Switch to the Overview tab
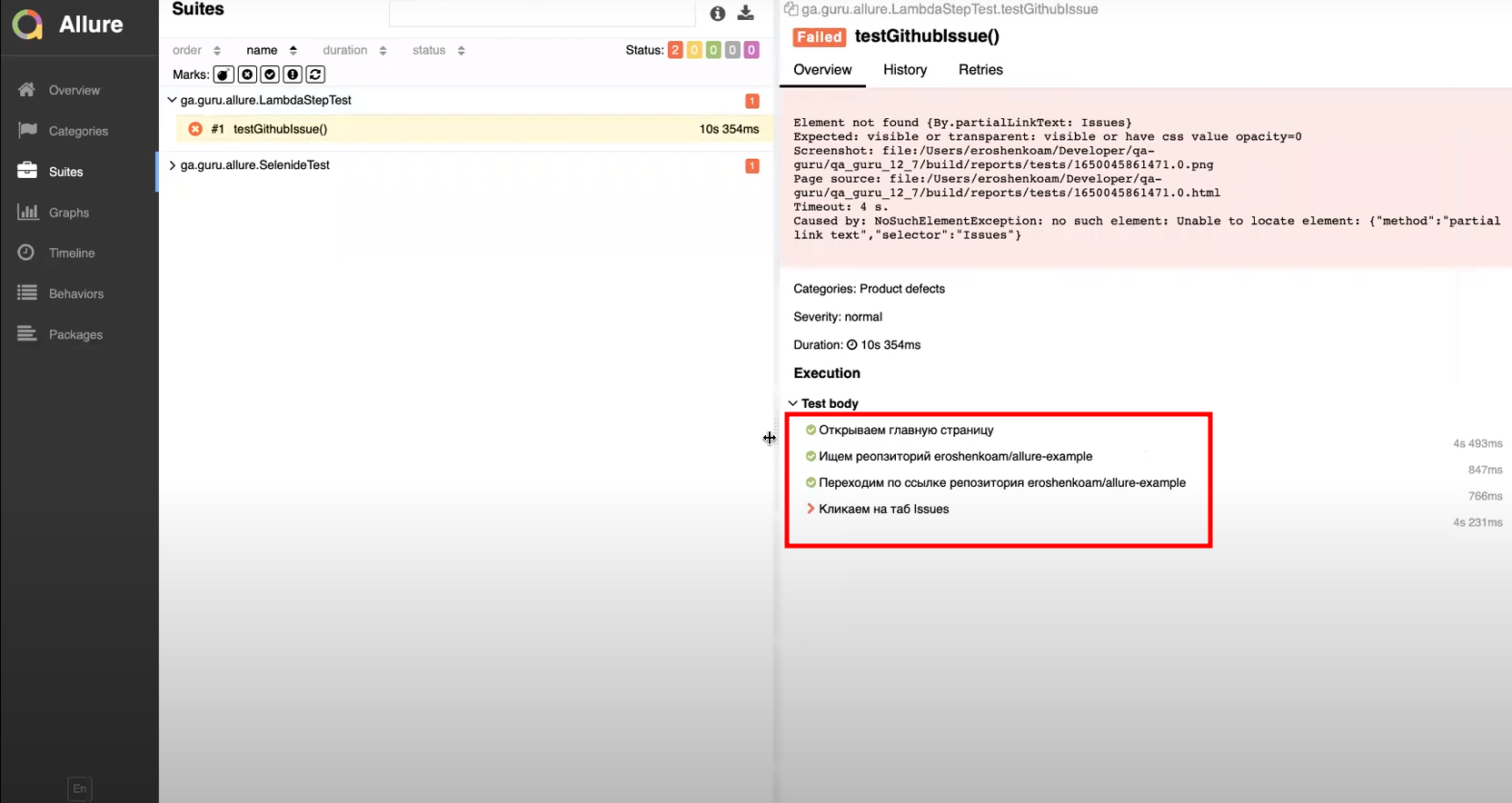The width and height of the screenshot is (1512, 803). pos(822,70)
